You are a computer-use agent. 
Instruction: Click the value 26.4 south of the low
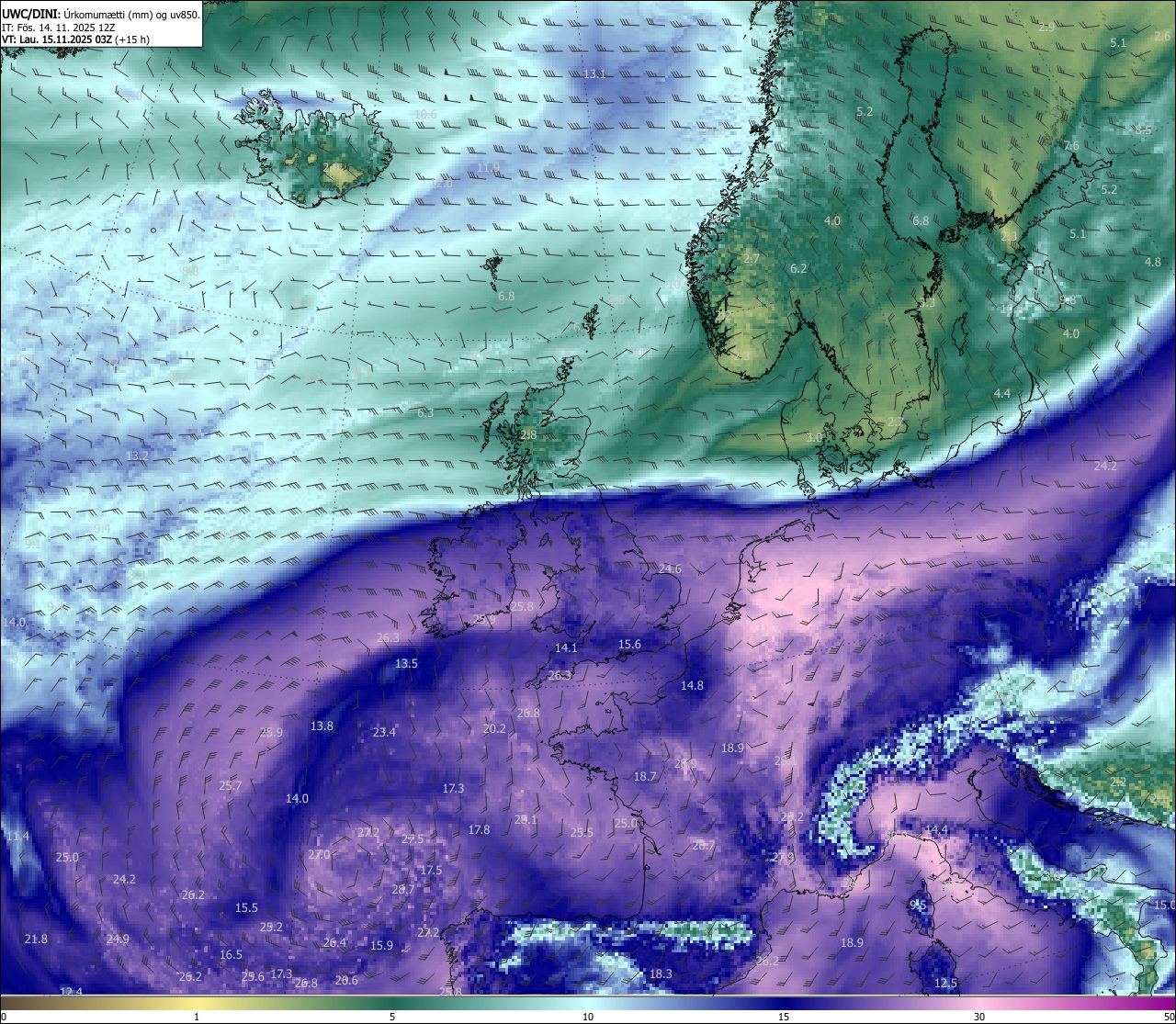coord(334,943)
